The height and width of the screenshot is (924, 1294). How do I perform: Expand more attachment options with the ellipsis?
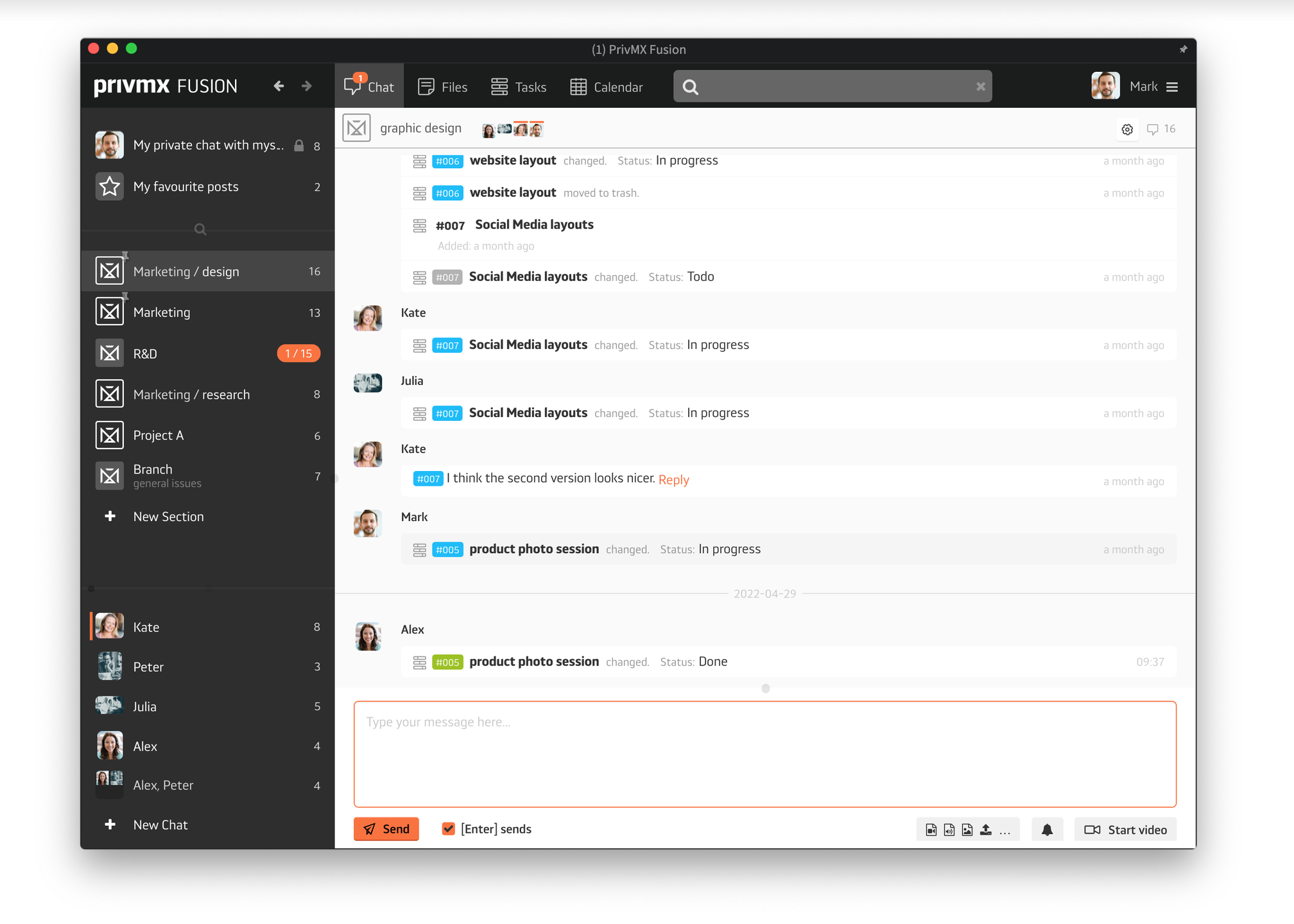point(1005,831)
